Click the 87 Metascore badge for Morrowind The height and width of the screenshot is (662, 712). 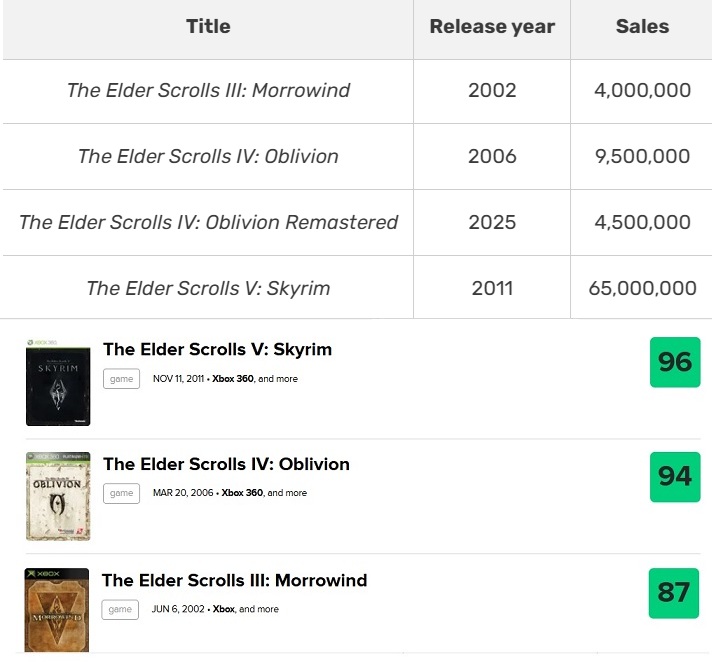tap(673, 593)
